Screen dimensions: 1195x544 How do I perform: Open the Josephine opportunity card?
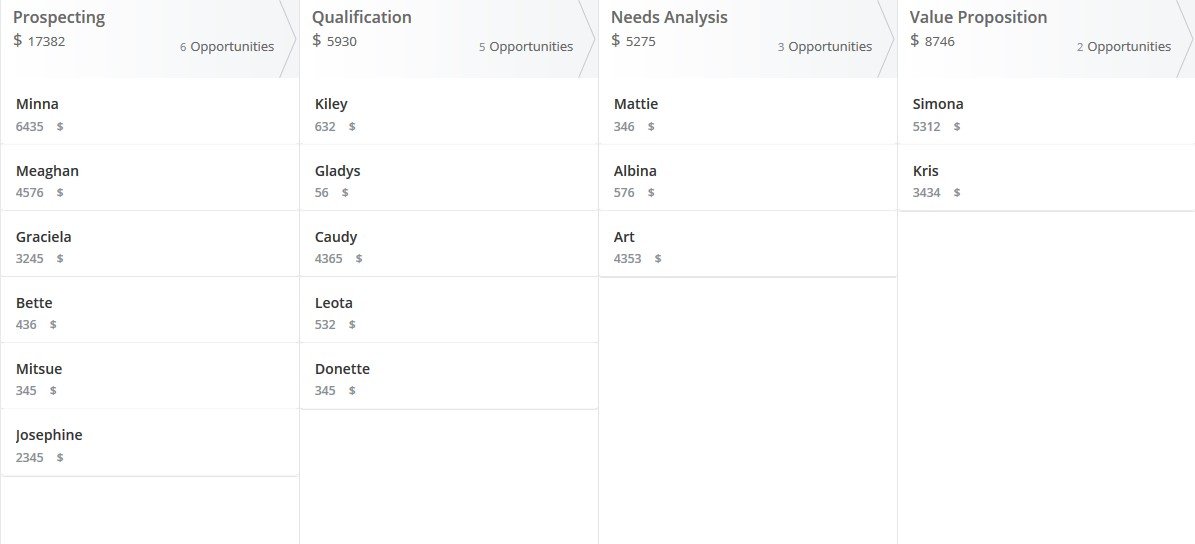click(150, 445)
